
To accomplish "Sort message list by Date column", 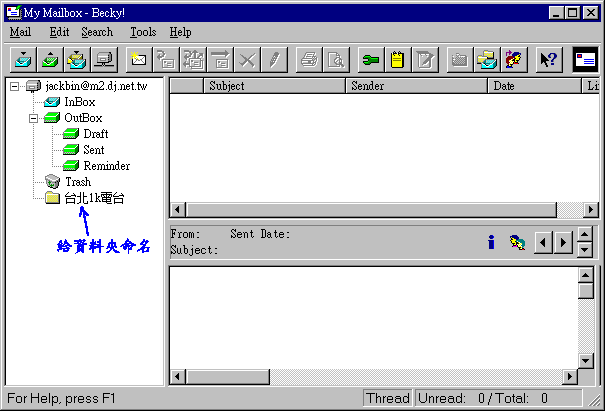I will click(x=535, y=86).
